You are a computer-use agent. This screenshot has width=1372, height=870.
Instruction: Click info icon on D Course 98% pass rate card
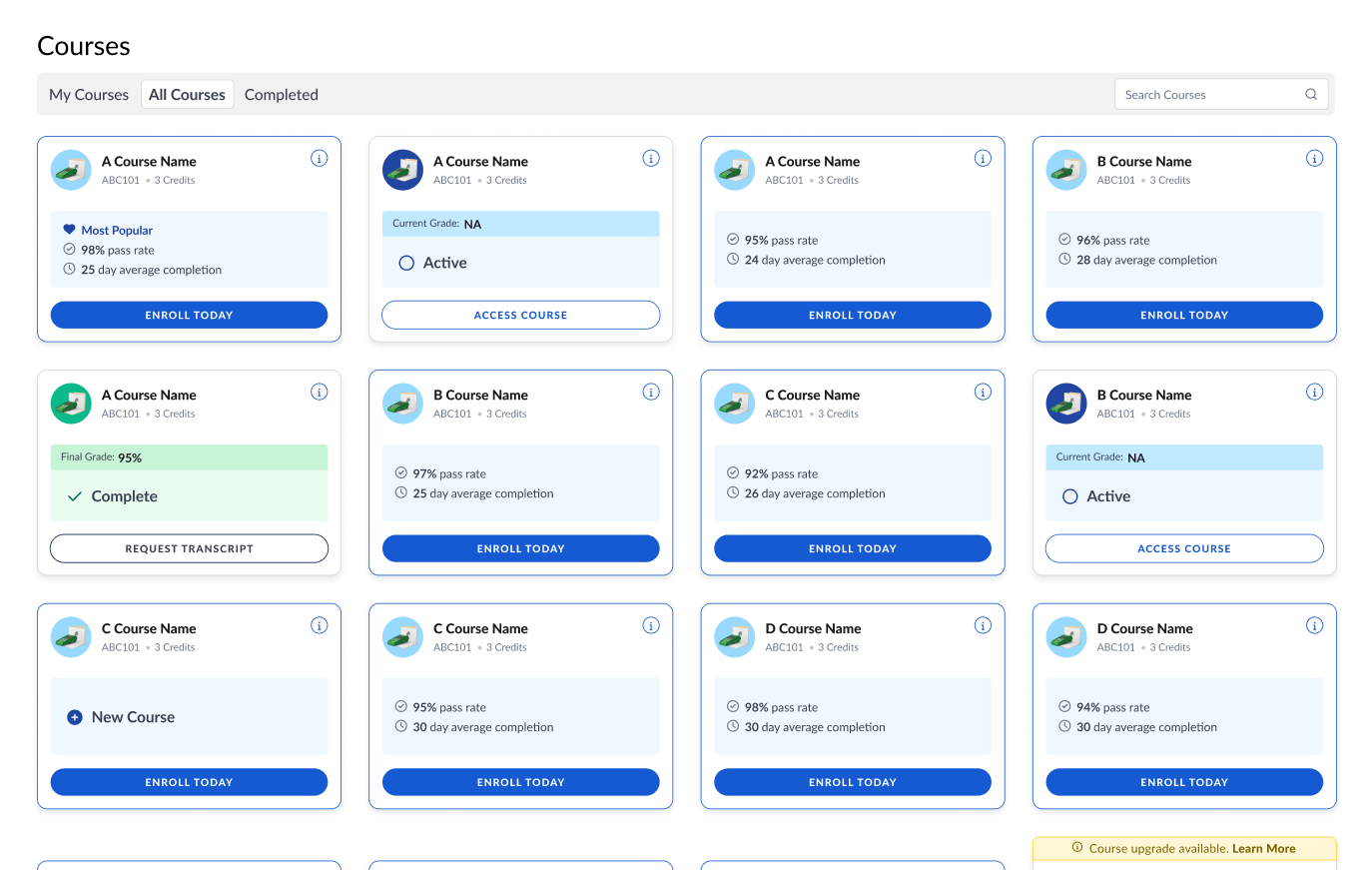(983, 625)
